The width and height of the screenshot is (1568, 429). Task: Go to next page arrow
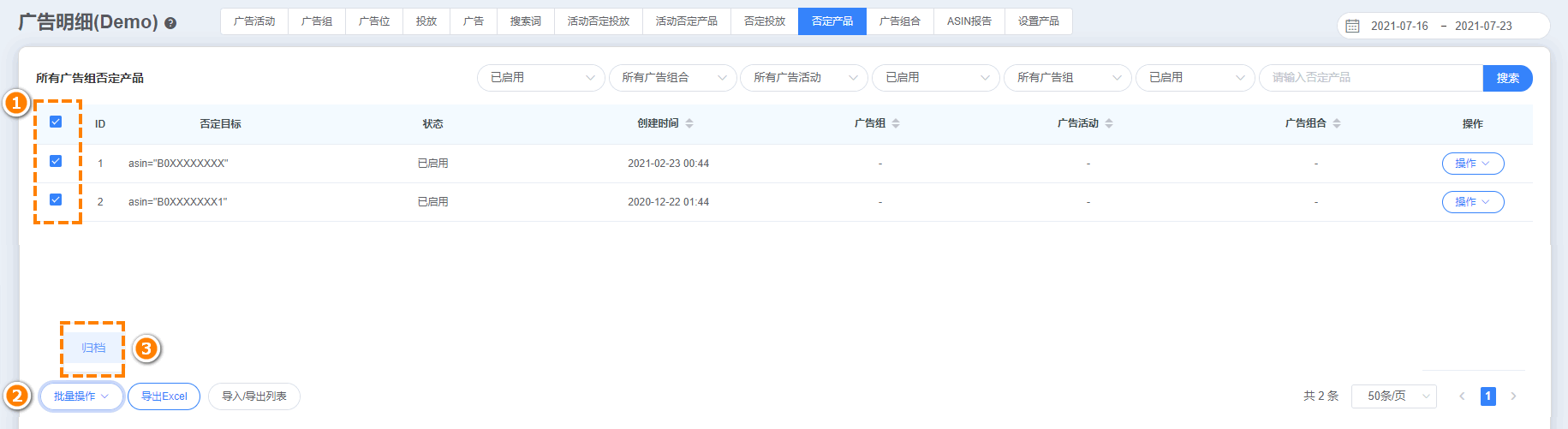tap(1513, 396)
